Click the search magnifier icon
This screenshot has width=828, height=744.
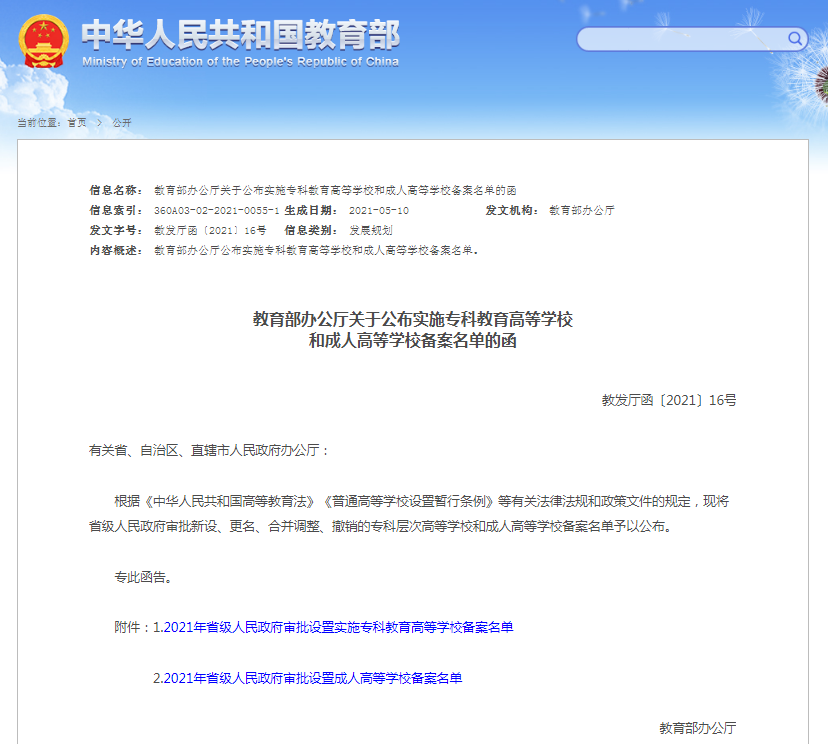tap(795, 39)
